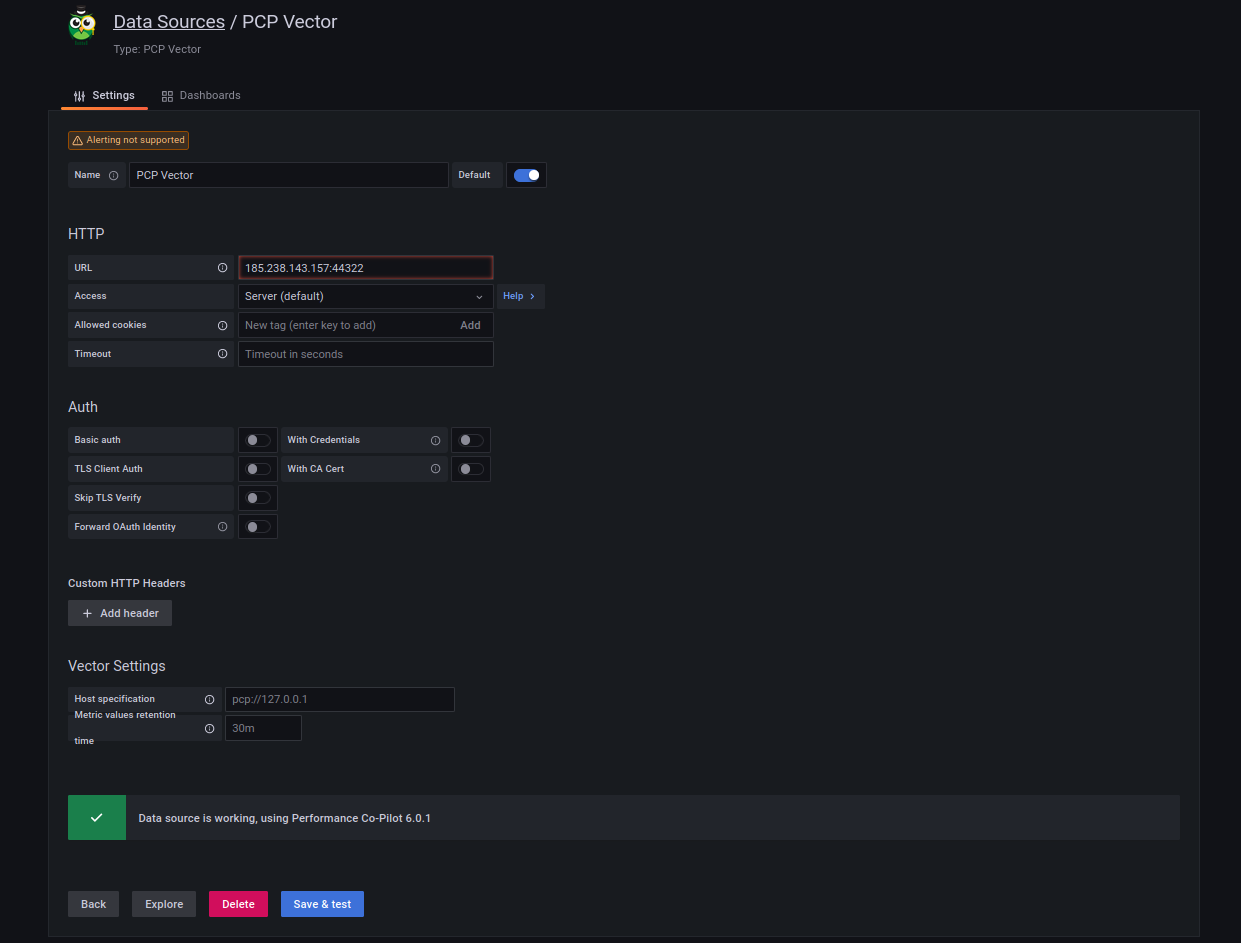
Task: Click the warning icon in Alerting not supported badge
Action: pos(78,141)
